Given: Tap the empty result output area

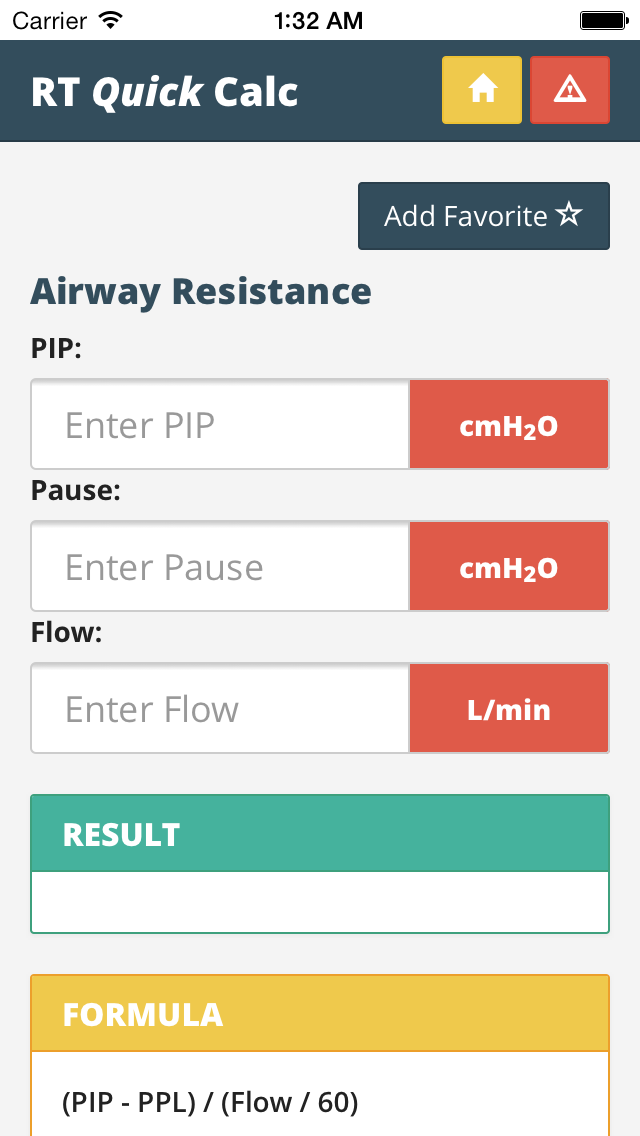Looking at the screenshot, I should point(320,902).
